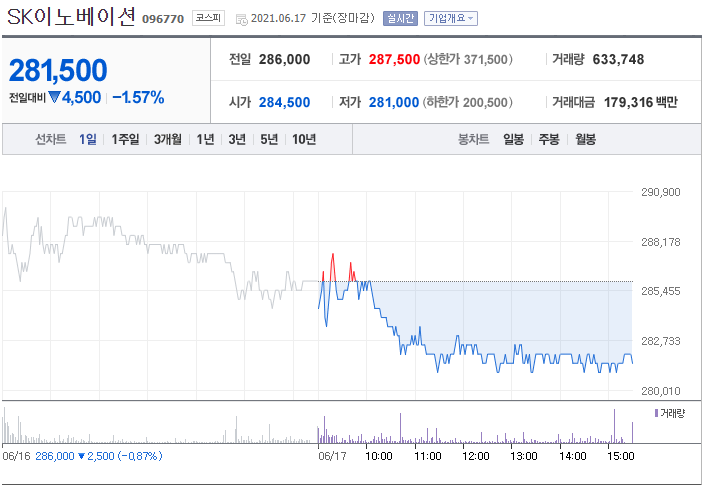Click the 15:00 time axis label
This screenshot has height=485, width=702.
[621, 456]
